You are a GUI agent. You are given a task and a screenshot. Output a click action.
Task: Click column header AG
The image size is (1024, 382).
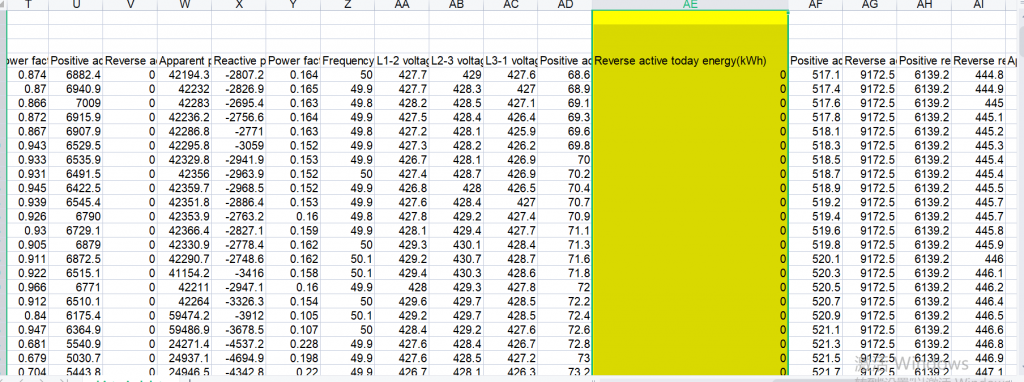pos(869,5)
